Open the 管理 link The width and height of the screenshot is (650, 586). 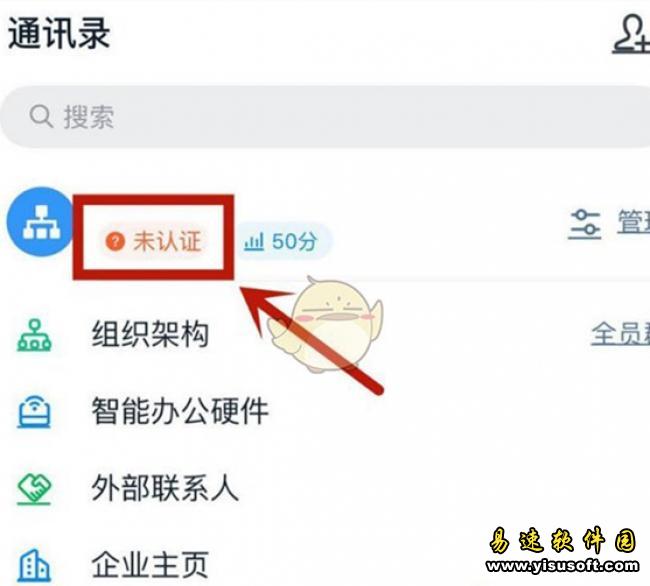(x=633, y=222)
